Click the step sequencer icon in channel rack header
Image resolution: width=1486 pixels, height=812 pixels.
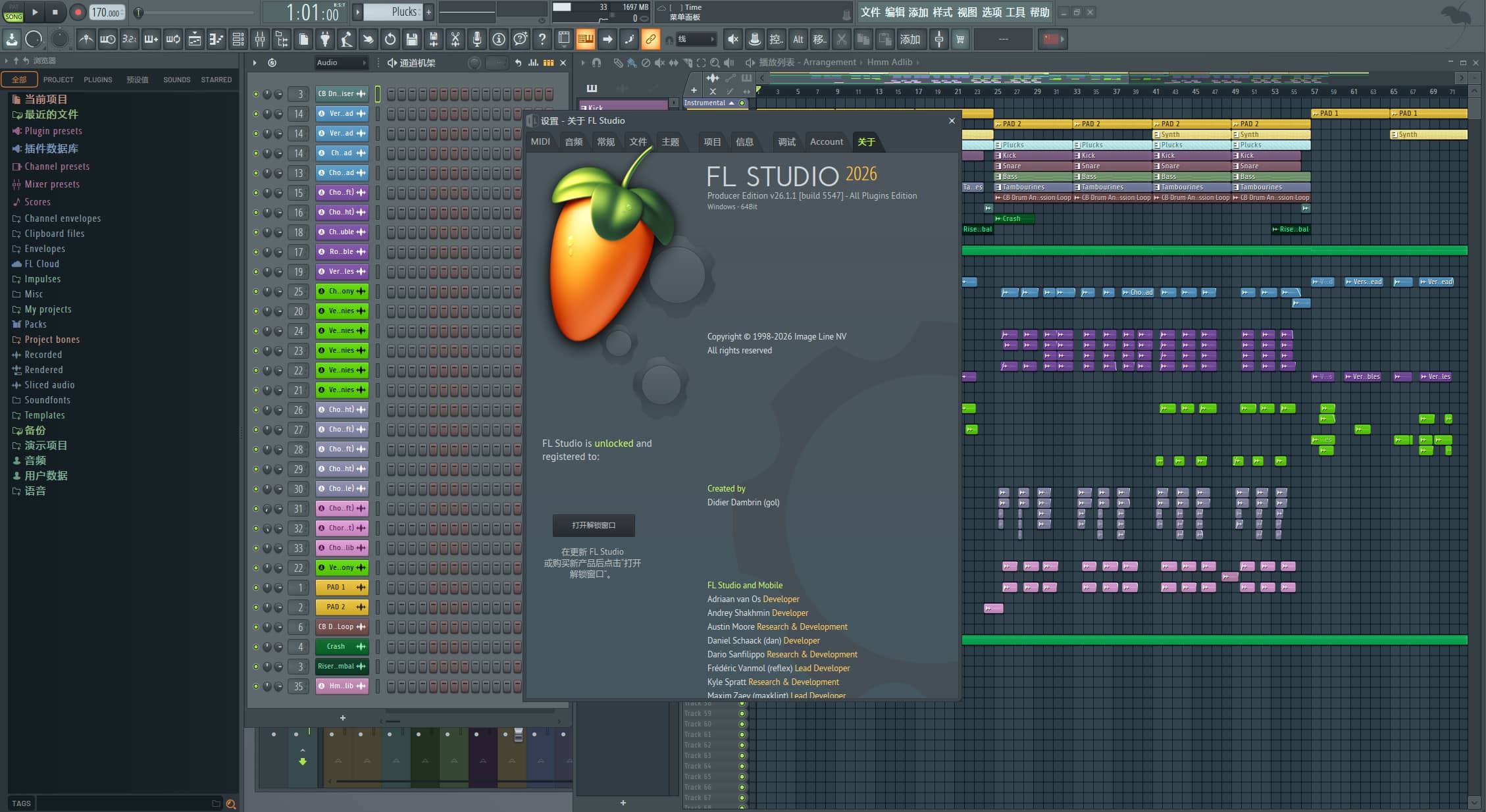(549, 63)
